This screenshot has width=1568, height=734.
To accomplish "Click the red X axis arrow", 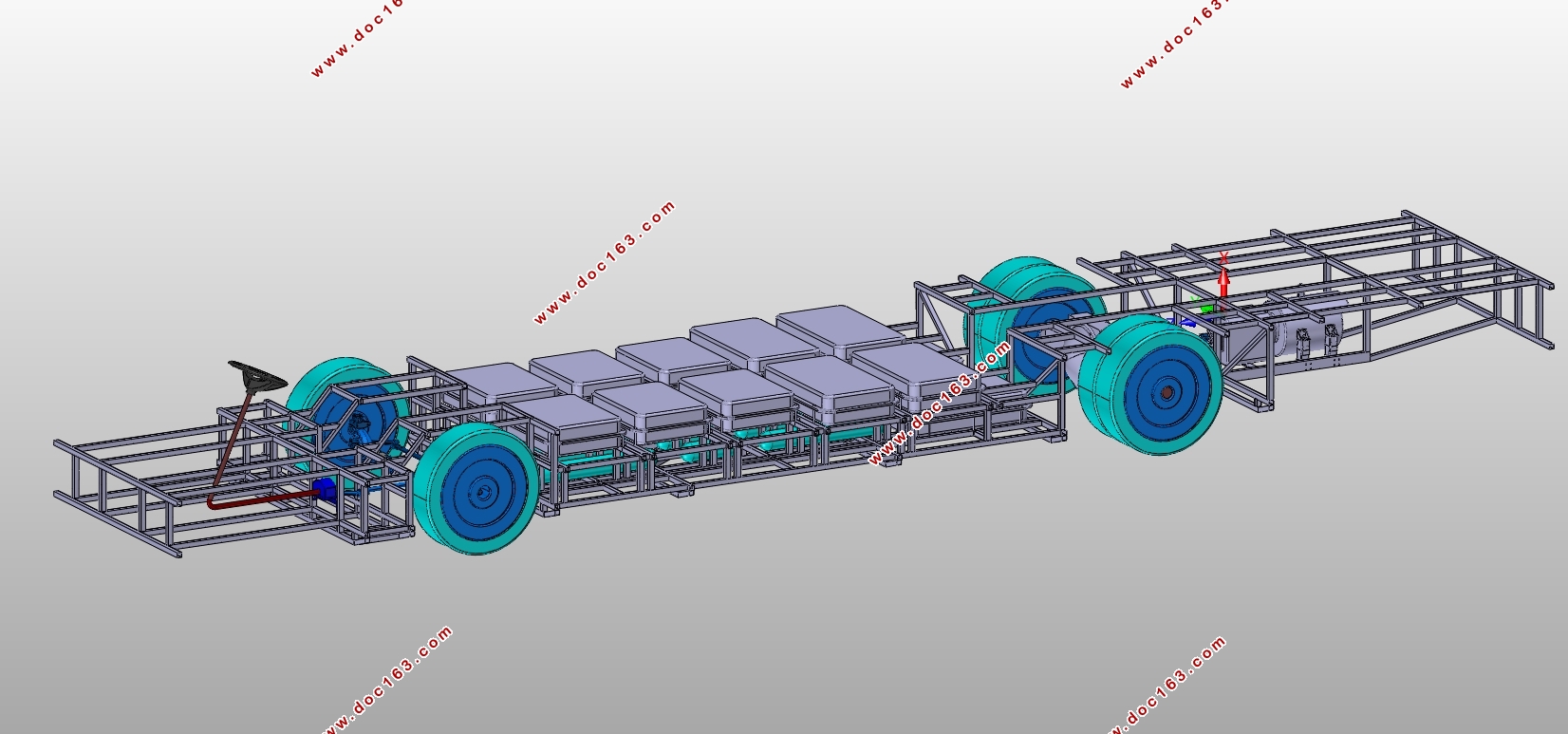I will [1223, 282].
